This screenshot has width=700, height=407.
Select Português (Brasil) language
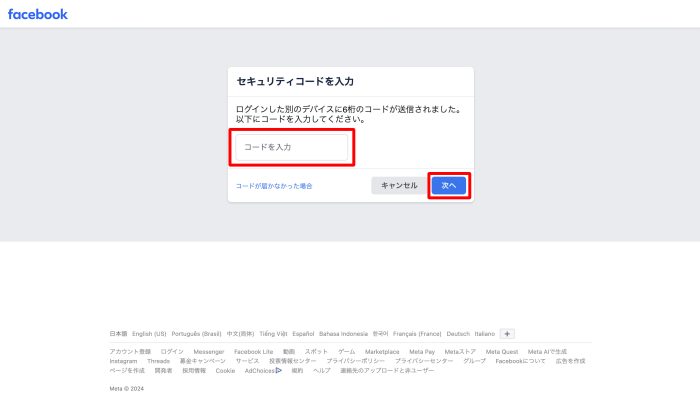point(196,333)
